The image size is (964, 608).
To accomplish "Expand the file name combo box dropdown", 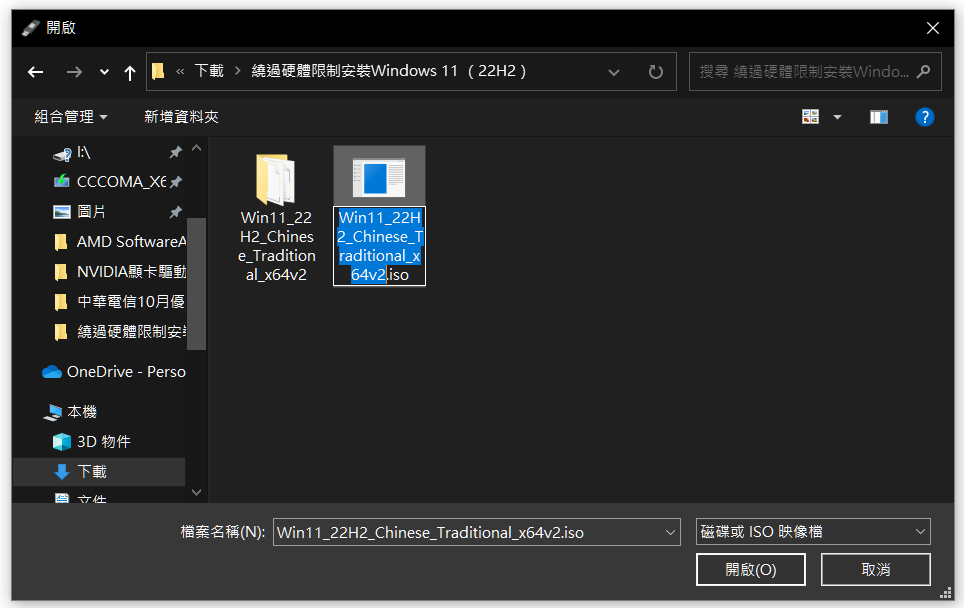I will (x=670, y=532).
